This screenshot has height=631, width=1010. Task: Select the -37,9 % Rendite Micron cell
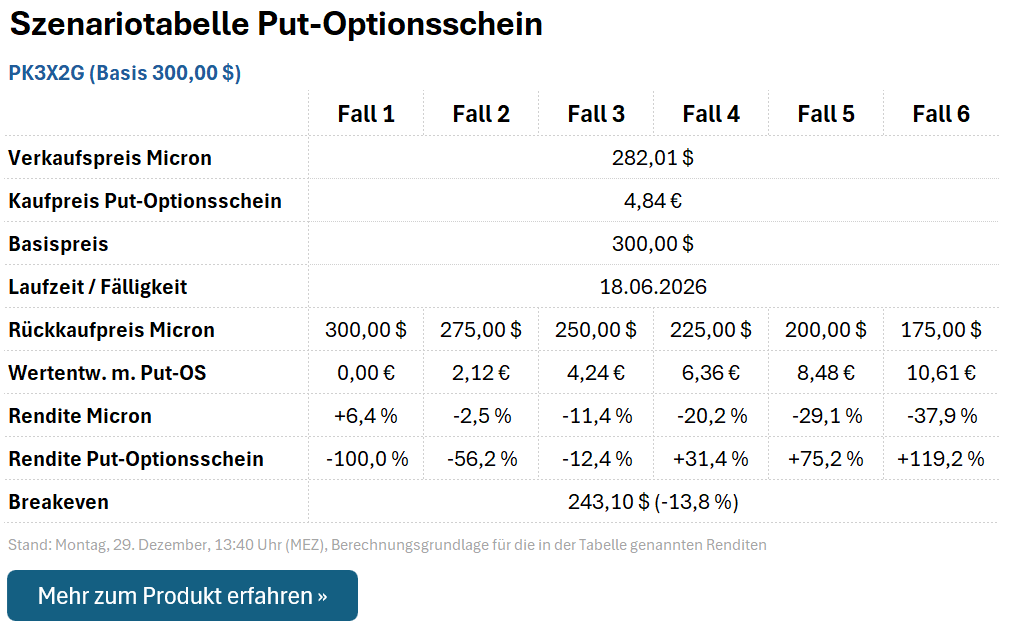(940, 415)
